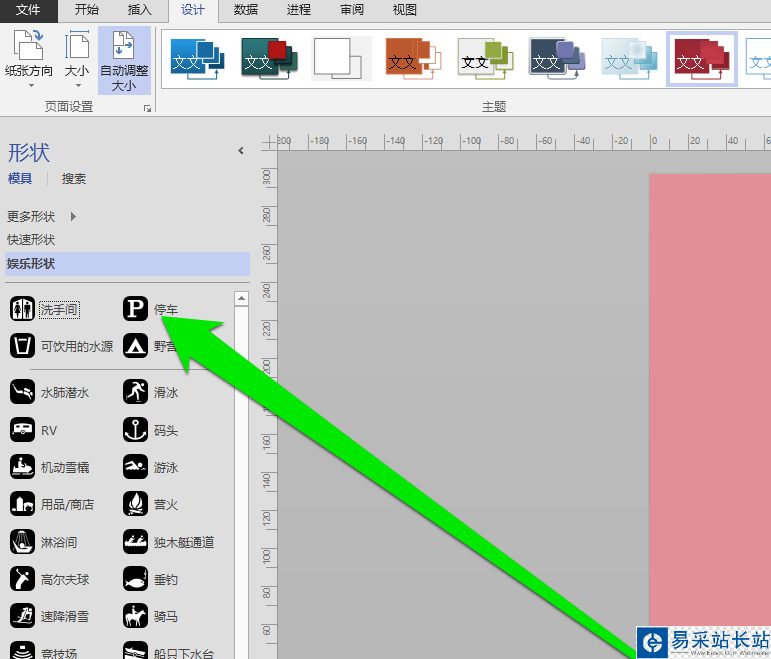Open the 纸张方向 orientation dropdown

click(x=29, y=59)
